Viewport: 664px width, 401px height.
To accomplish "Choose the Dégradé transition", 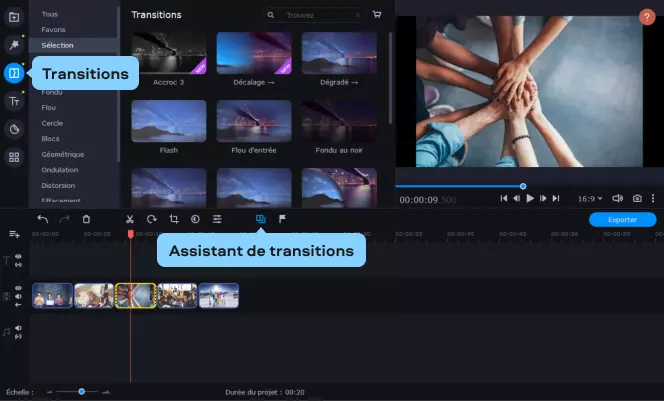I will [x=339, y=53].
